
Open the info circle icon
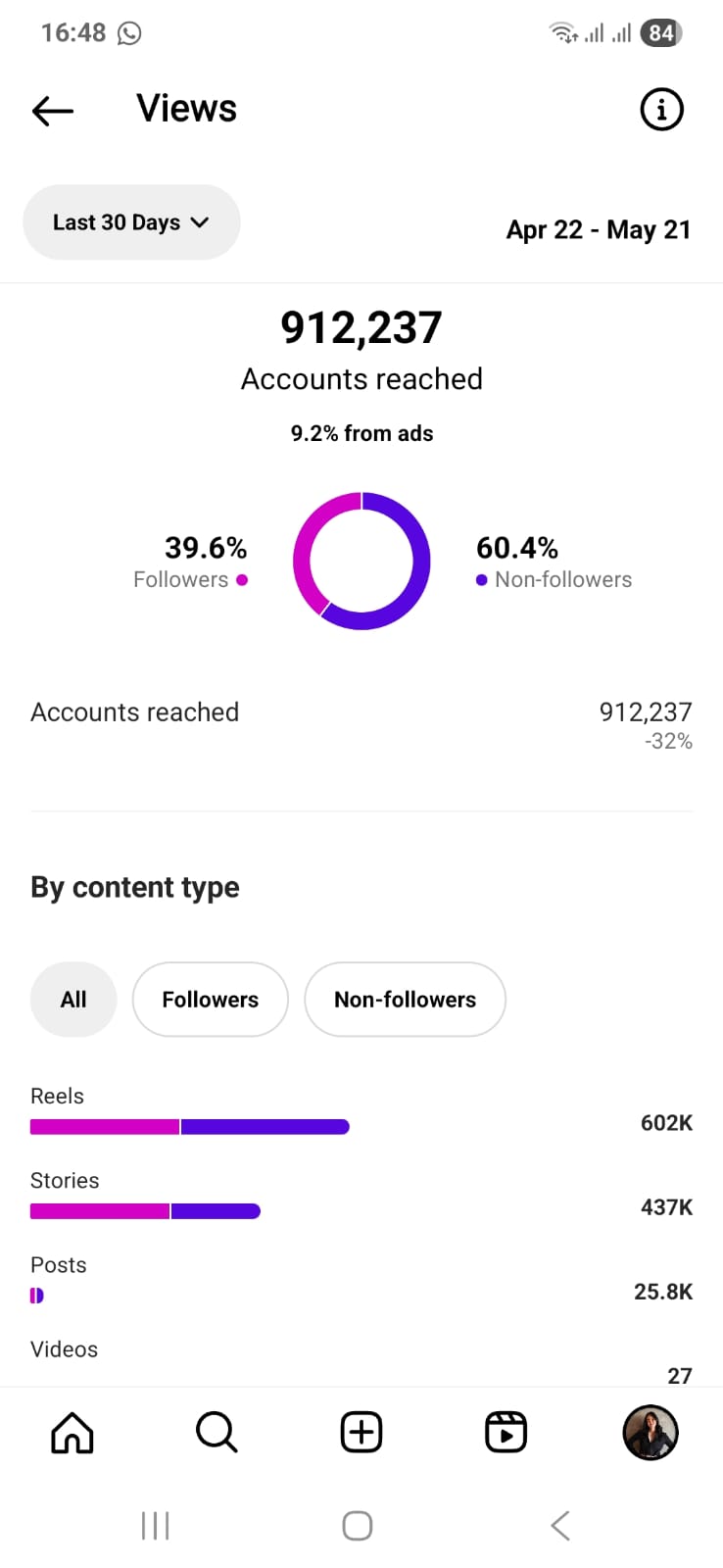tap(661, 110)
